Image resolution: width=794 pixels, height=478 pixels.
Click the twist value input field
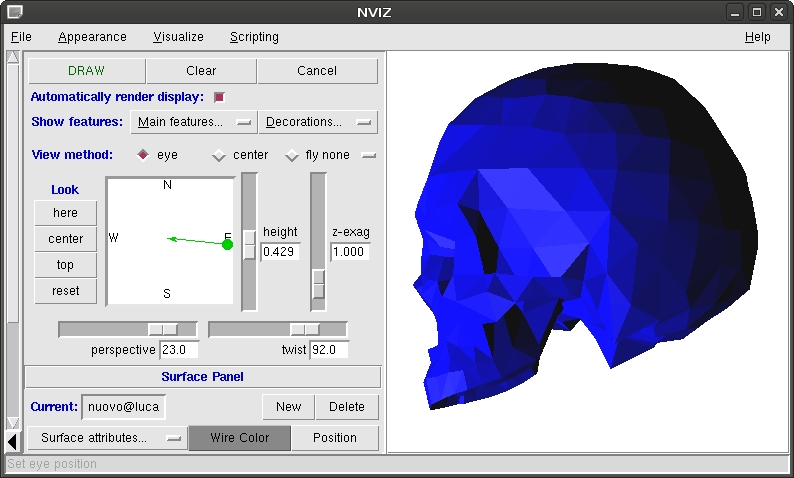click(329, 350)
